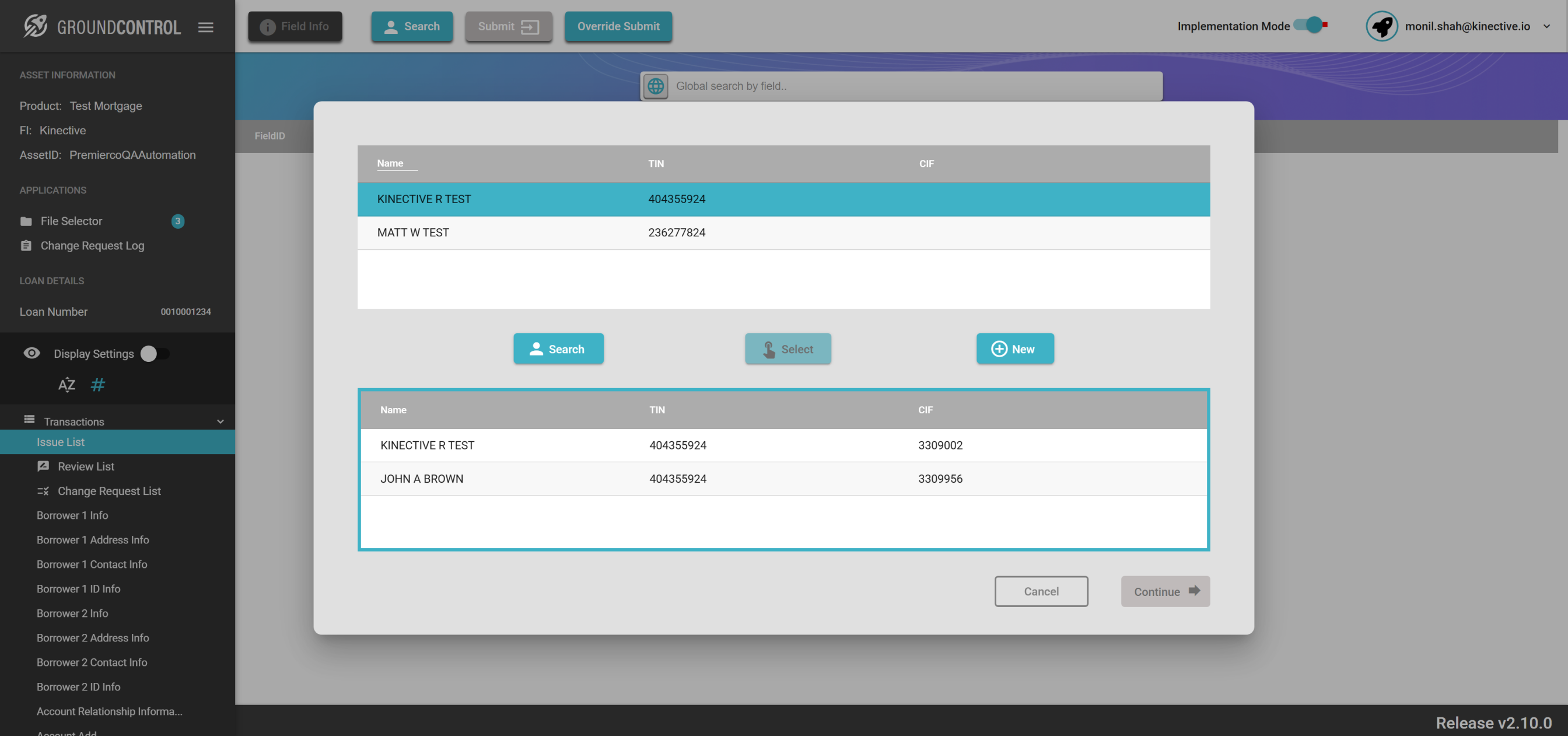Click the globe icon in global search
The width and height of the screenshot is (1568, 736).
656,86
